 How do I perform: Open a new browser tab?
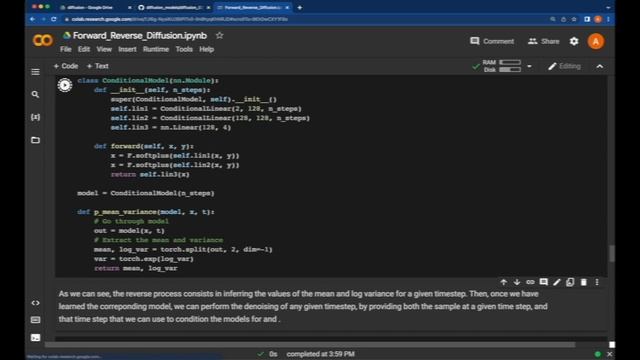[300, 7]
